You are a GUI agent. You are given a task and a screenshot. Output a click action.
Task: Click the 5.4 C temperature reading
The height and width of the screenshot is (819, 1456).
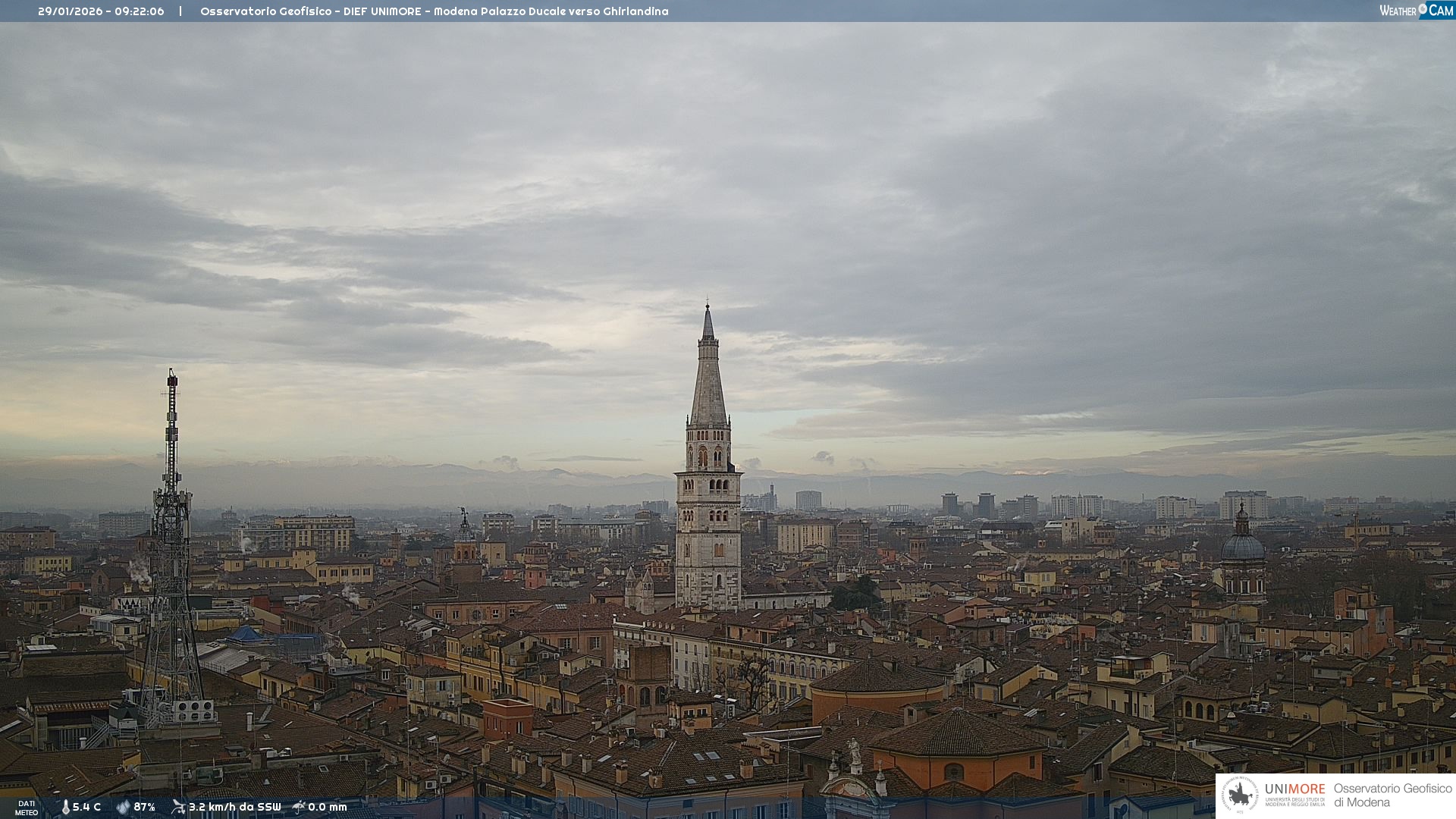(86, 807)
